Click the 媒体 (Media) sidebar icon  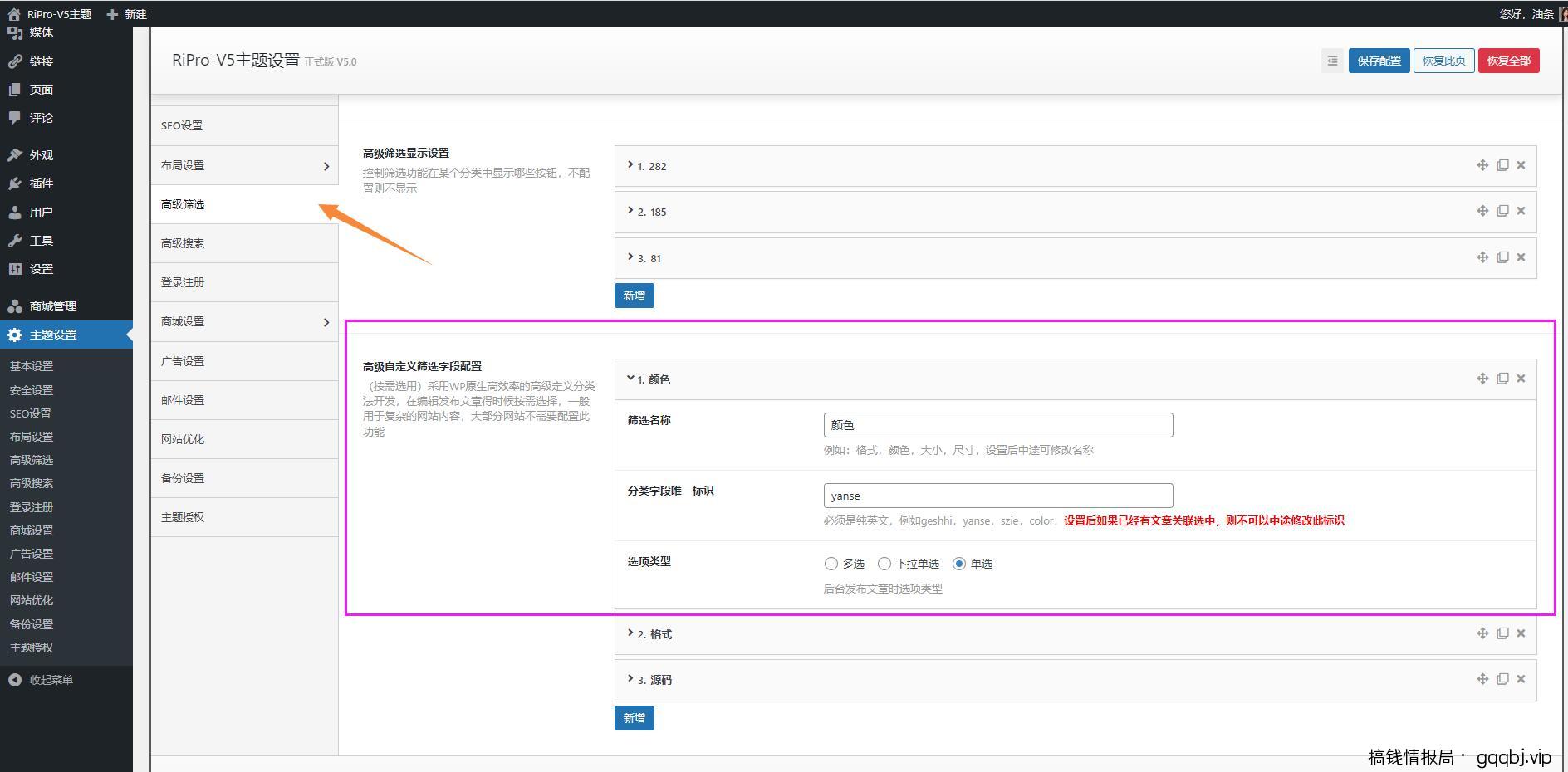17,32
